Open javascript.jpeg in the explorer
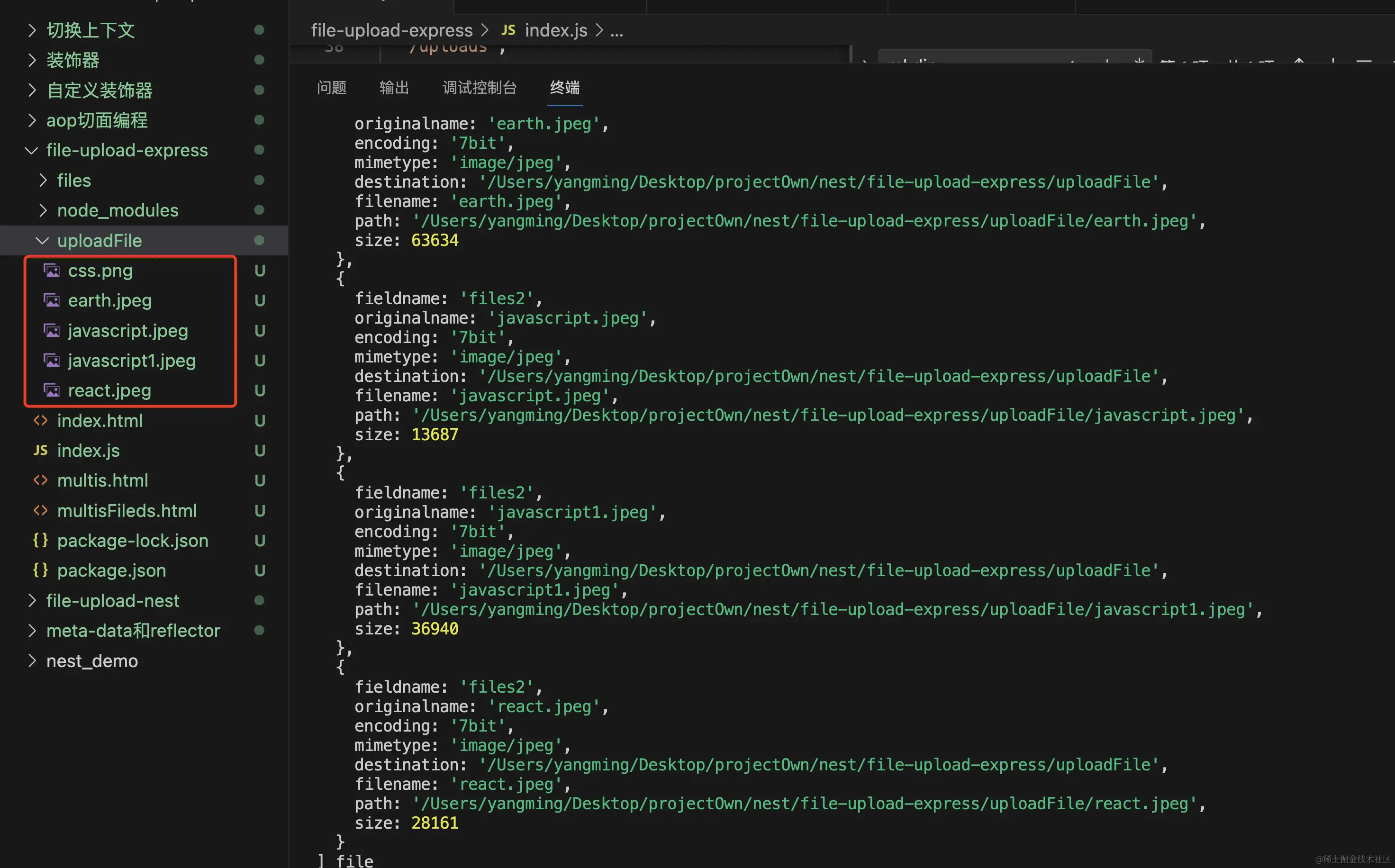The height and width of the screenshot is (868, 1395). (x=128, y=331)
